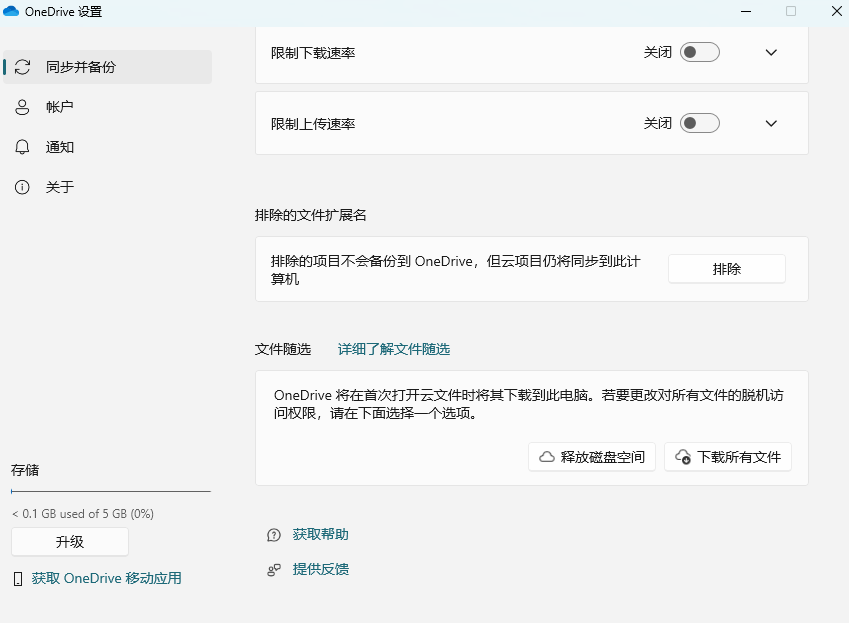Click the OneDrive 将在首次打开云文件 description text

pyautogui.click(x=528, y=404)
